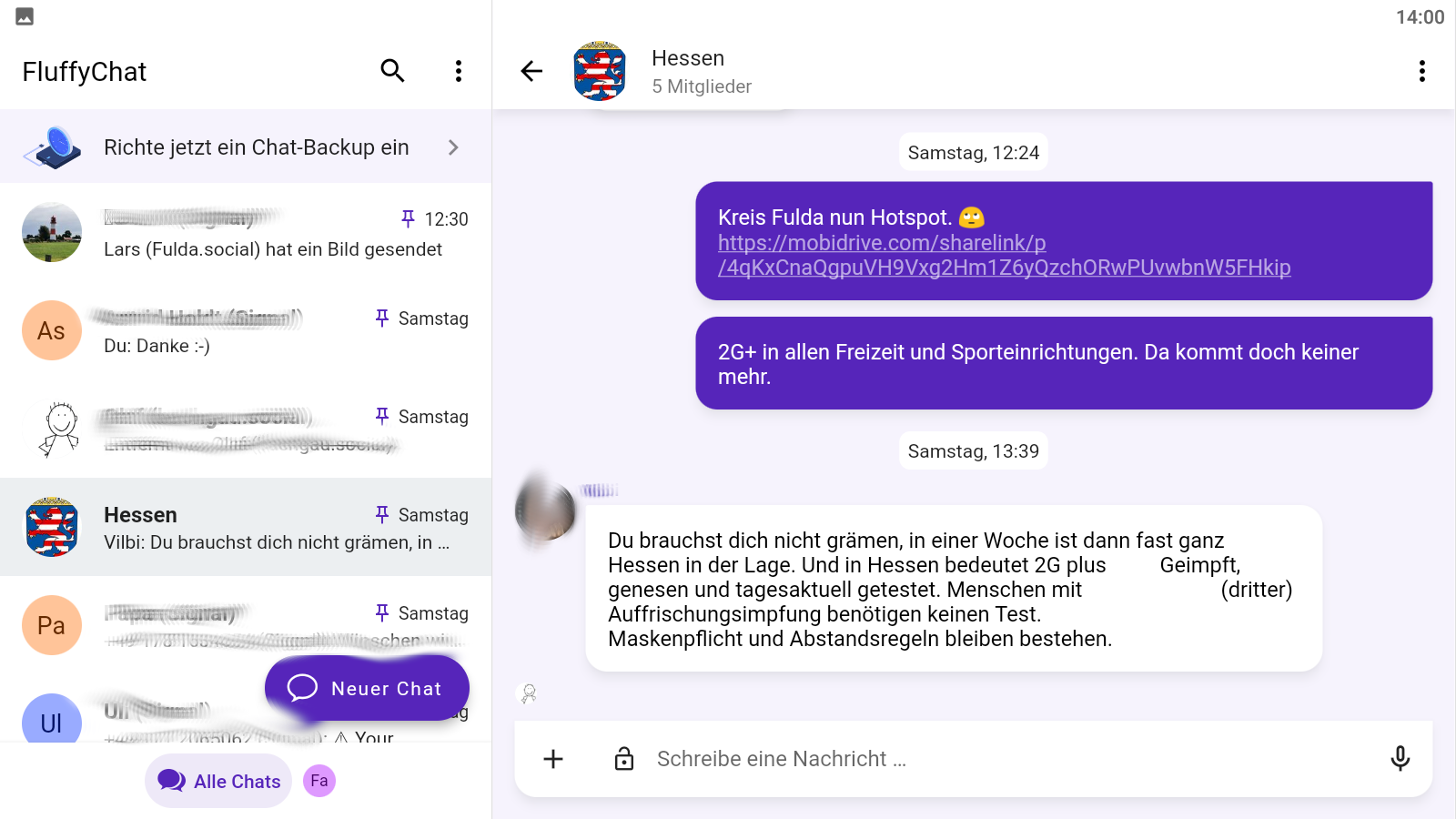Open the FluffyChat sidebar overflow menu
Image resolution: width=1456 pixels, height=819 pixels.
[459, 71]
